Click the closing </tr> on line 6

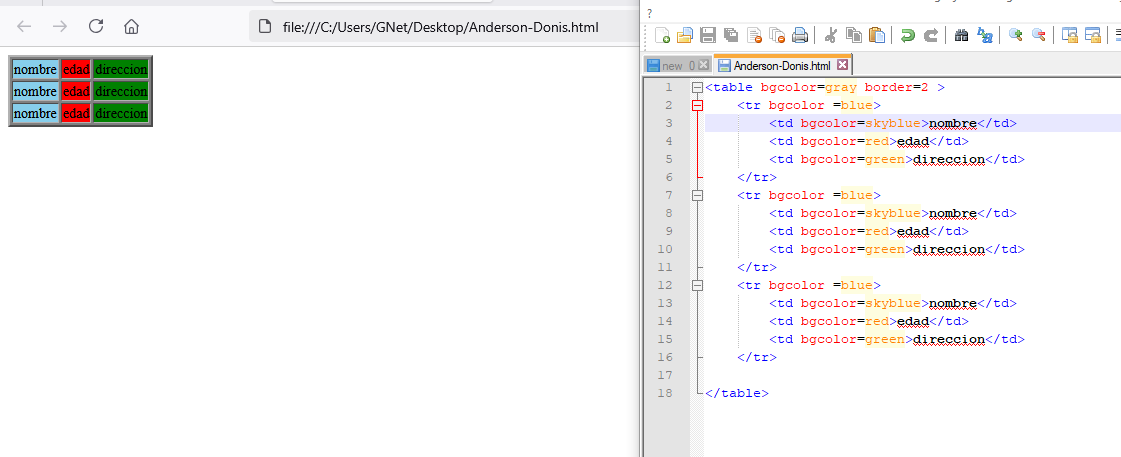point(757,177)
